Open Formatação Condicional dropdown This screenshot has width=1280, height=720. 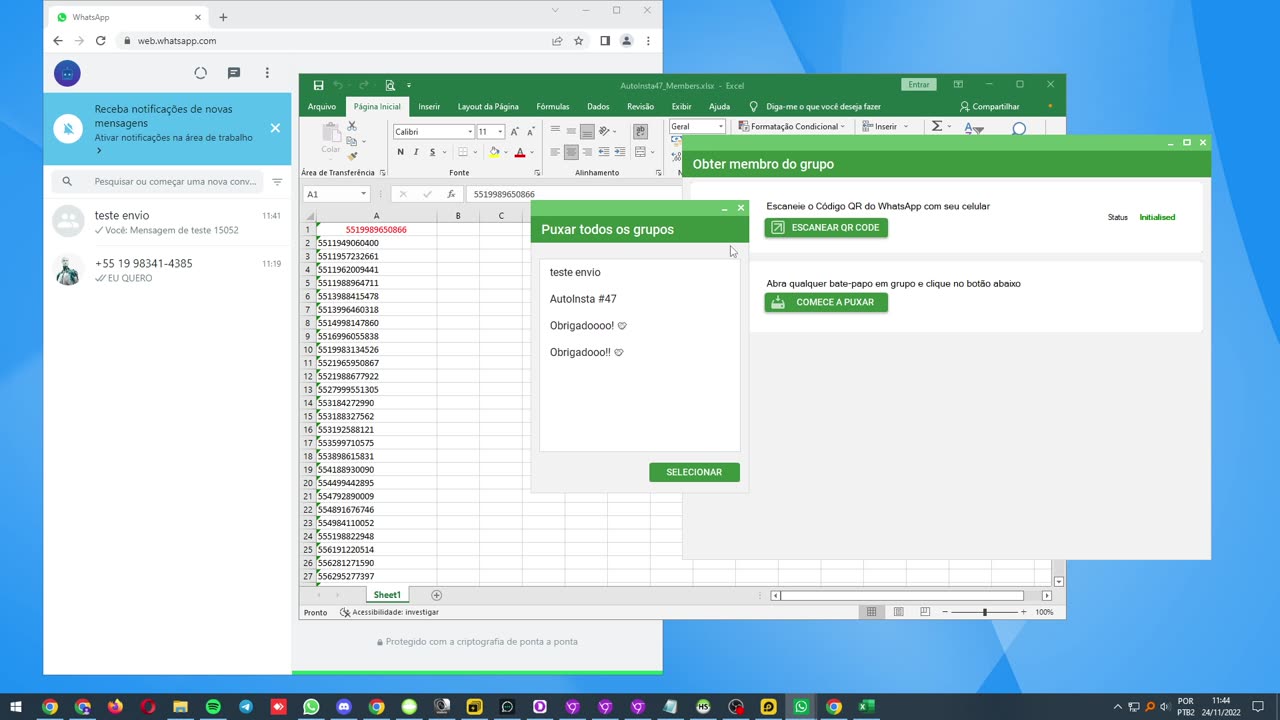point(791,127)
